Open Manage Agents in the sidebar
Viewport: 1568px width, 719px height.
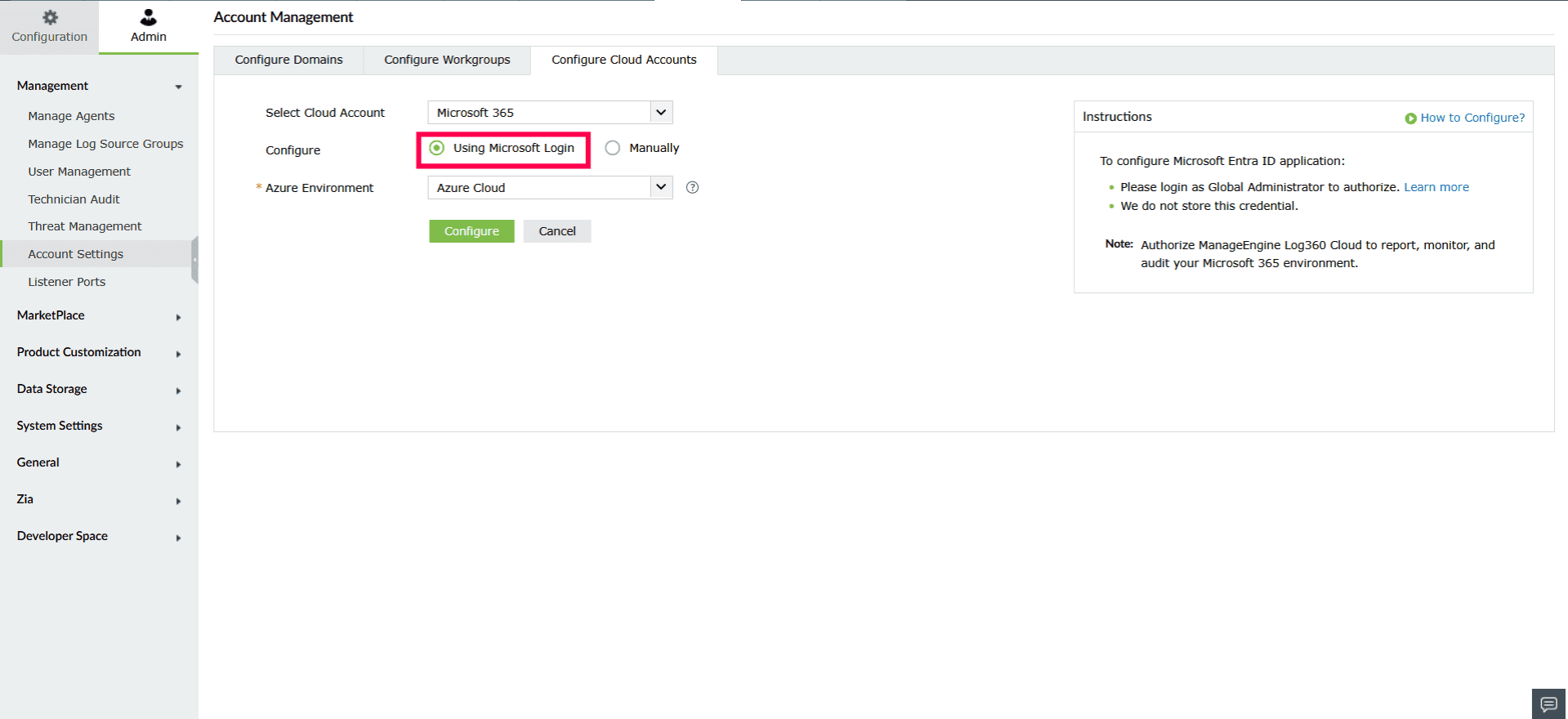(x=71, y=116)
